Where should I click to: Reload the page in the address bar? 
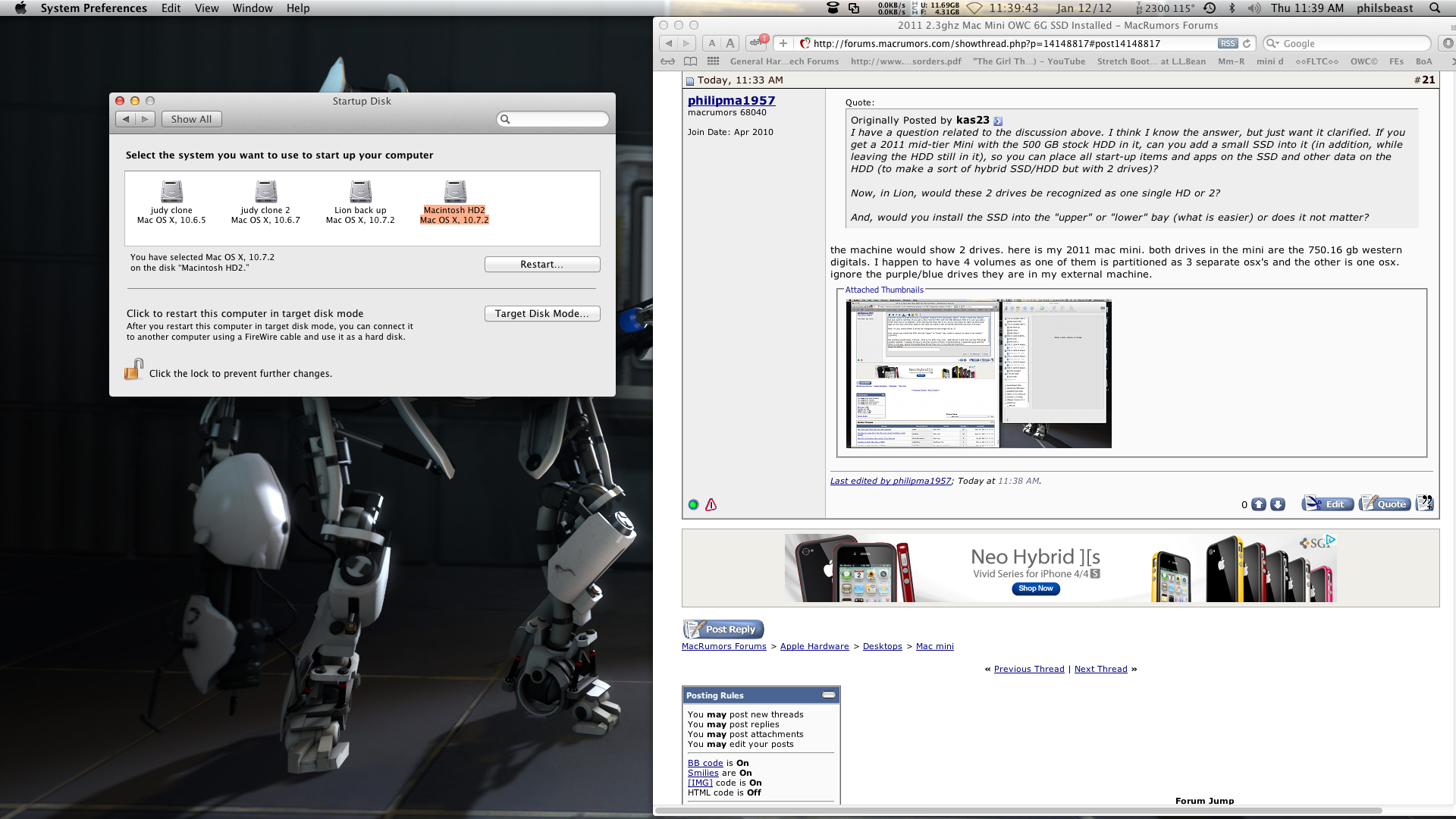pyautogui.click(x=1247, y=44)
